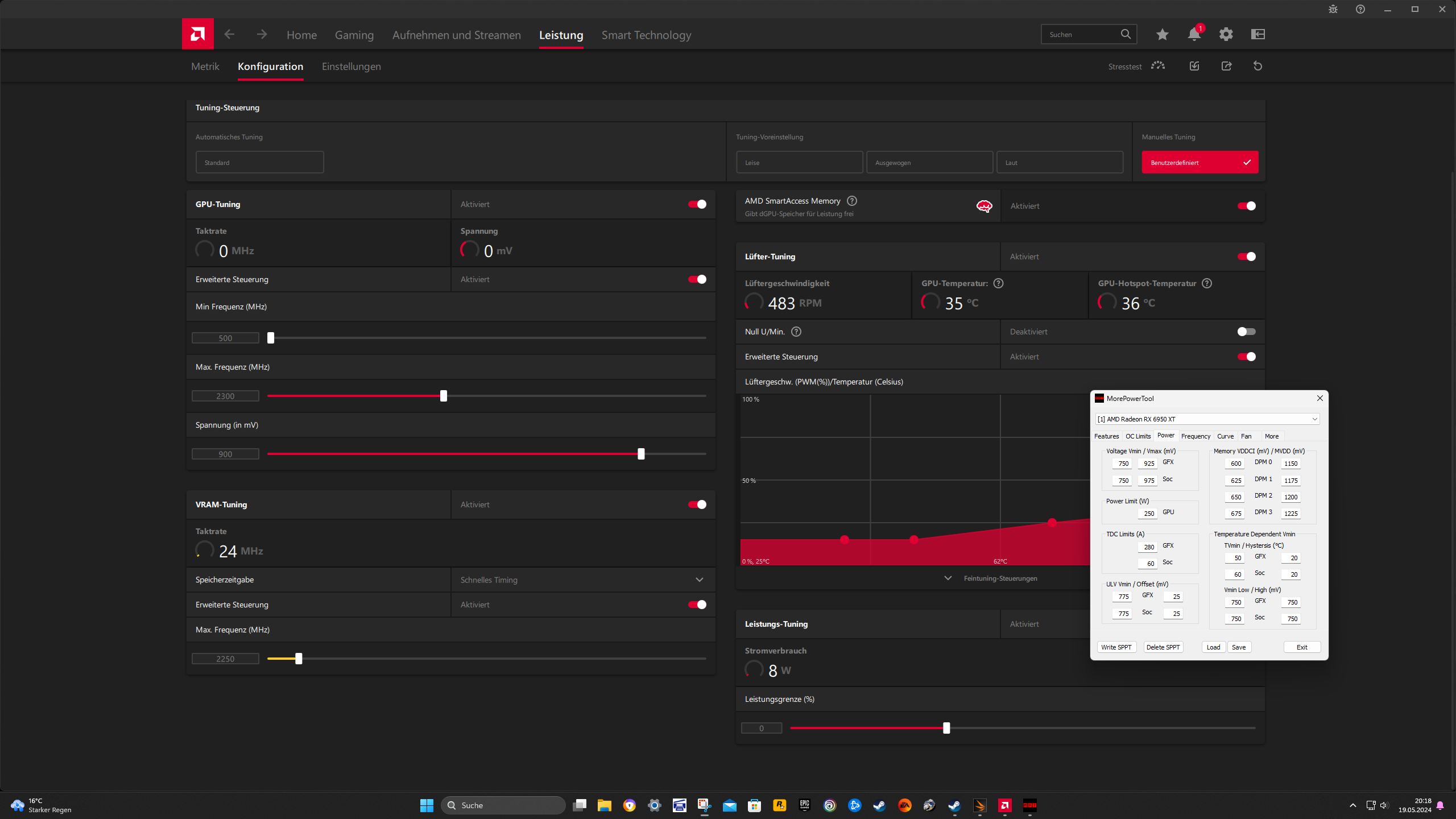Open the Frequency tab in MorePowerTool
Screen dimensions: 1456x819
pyautogui.click(x=1195, y=436)
